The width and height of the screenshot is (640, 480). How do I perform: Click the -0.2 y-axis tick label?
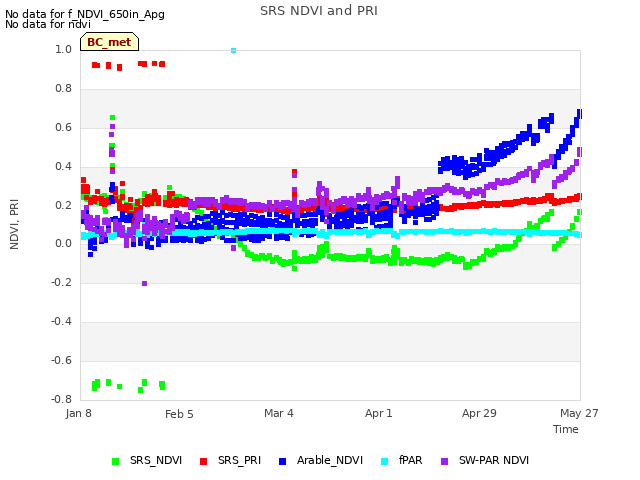[61, 282]
